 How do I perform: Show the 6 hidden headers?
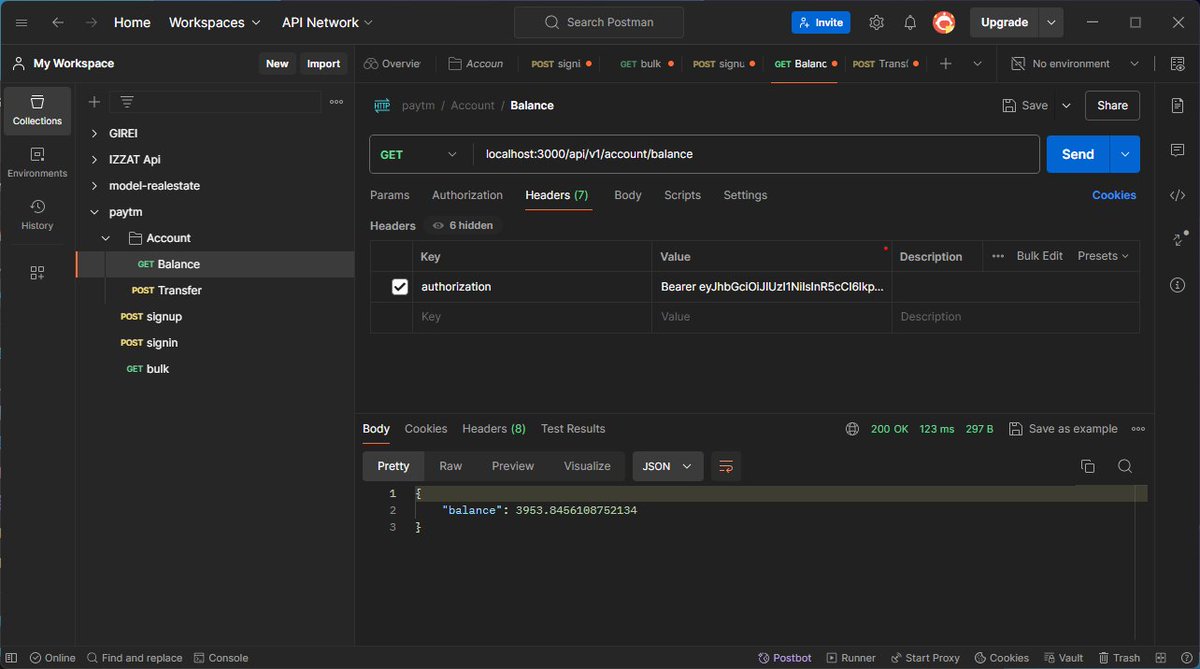coord(463,226)
